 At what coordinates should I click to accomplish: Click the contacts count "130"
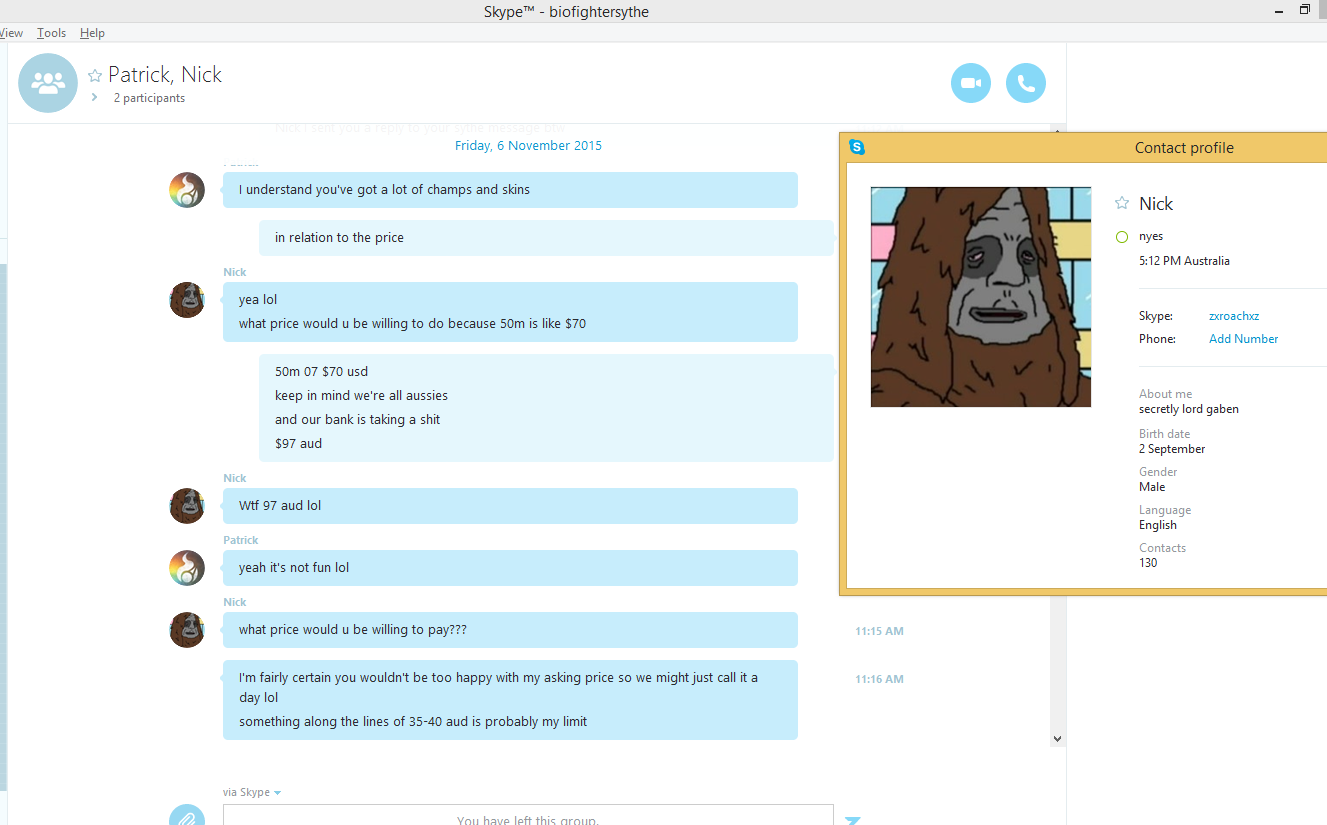[1148, 563]
